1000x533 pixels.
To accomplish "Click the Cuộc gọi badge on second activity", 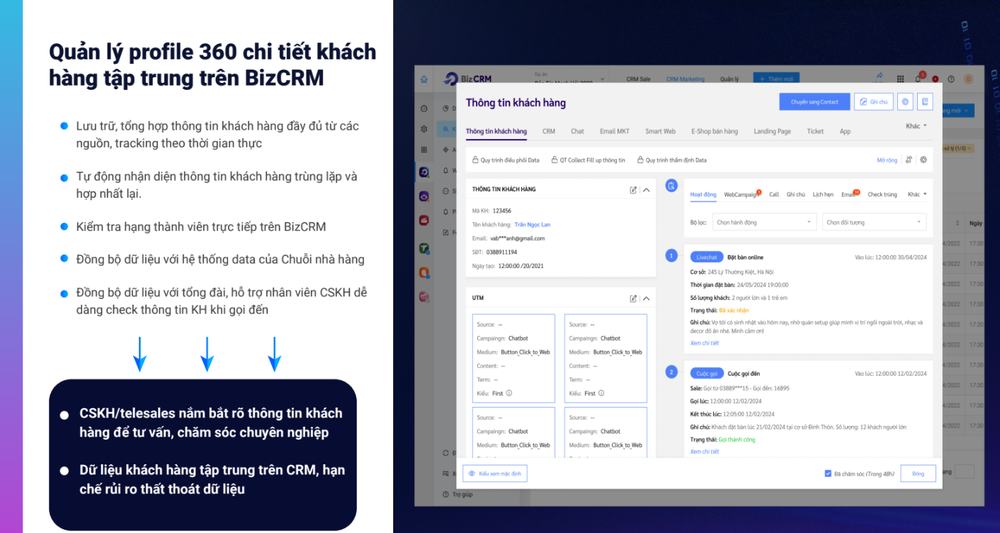I will click(x=707, y=373).
